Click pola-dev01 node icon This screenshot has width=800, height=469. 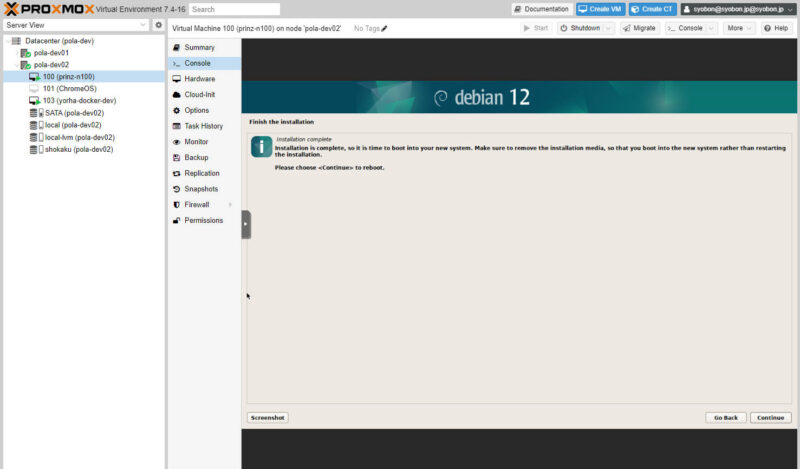[x=26, y=53]
